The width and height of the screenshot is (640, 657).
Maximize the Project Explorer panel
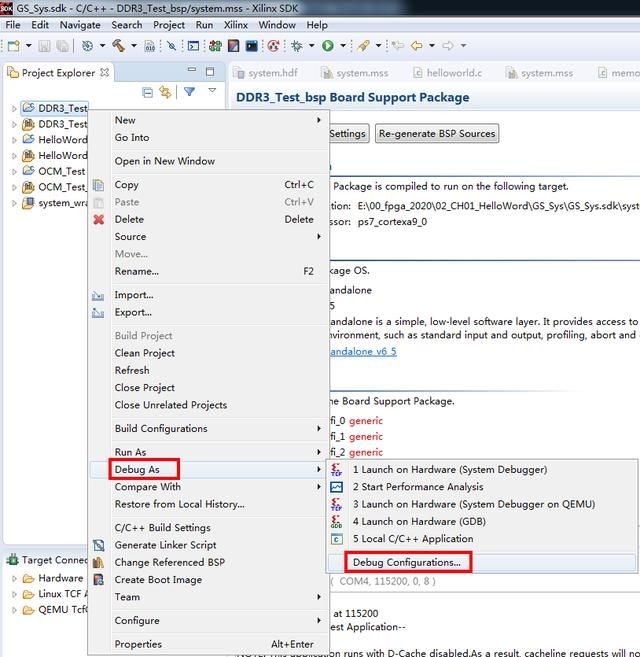point(210,72)
